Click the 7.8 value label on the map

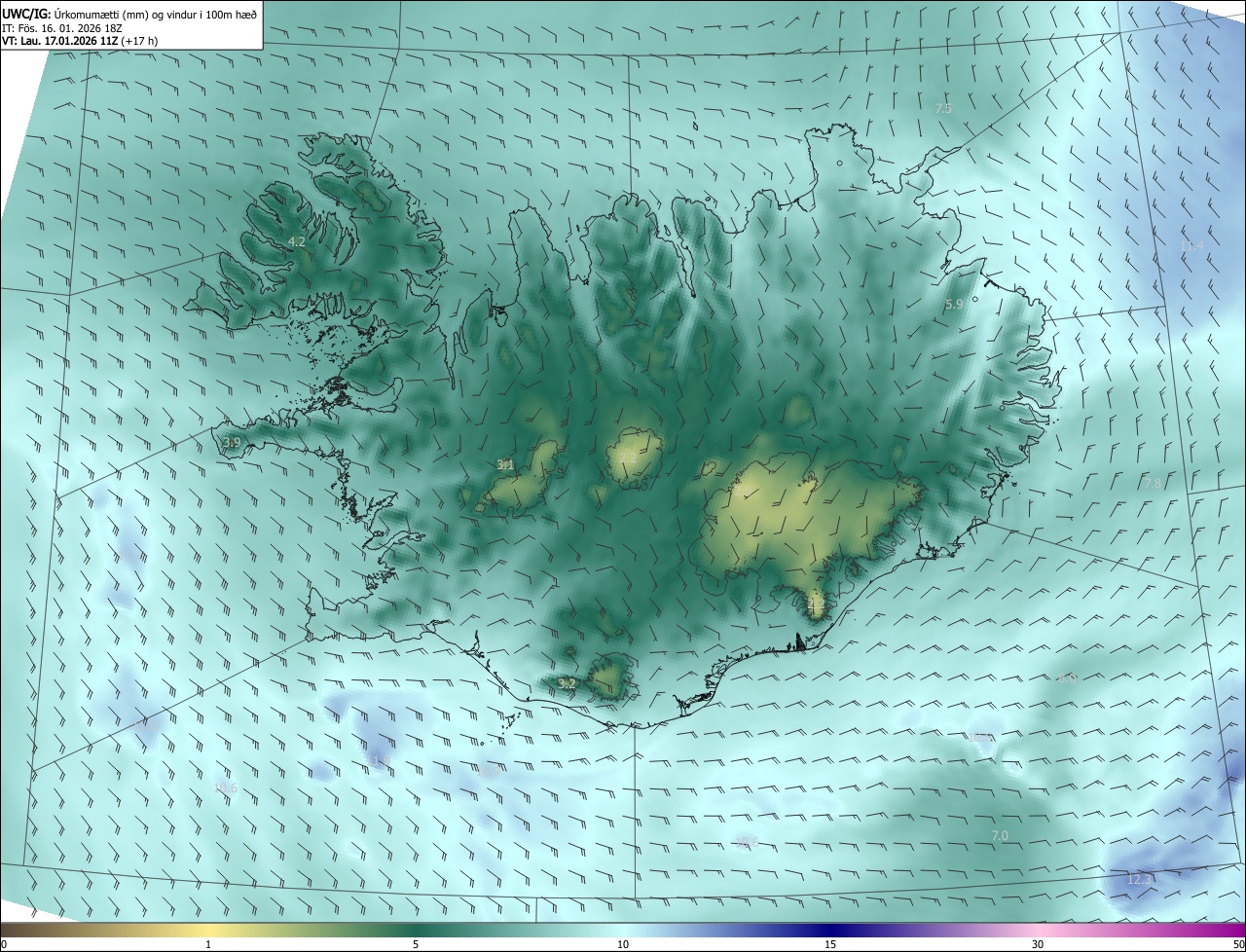[1152, 483]
